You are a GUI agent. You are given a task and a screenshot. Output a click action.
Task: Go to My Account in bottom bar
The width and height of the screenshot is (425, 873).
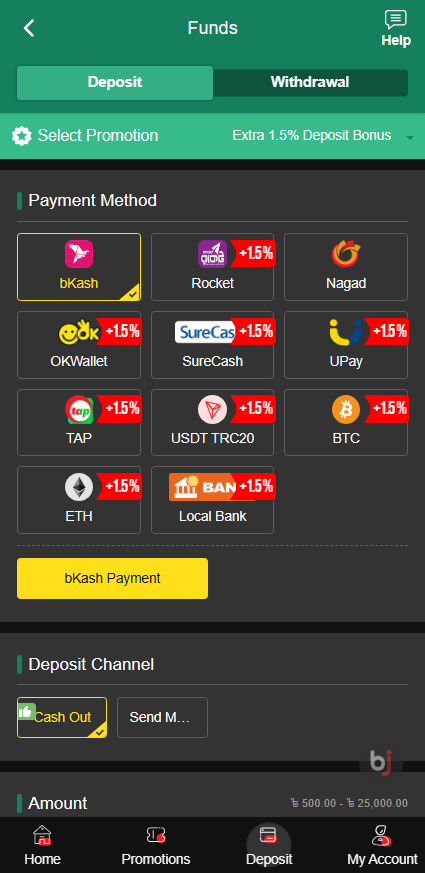pos(382,846)
